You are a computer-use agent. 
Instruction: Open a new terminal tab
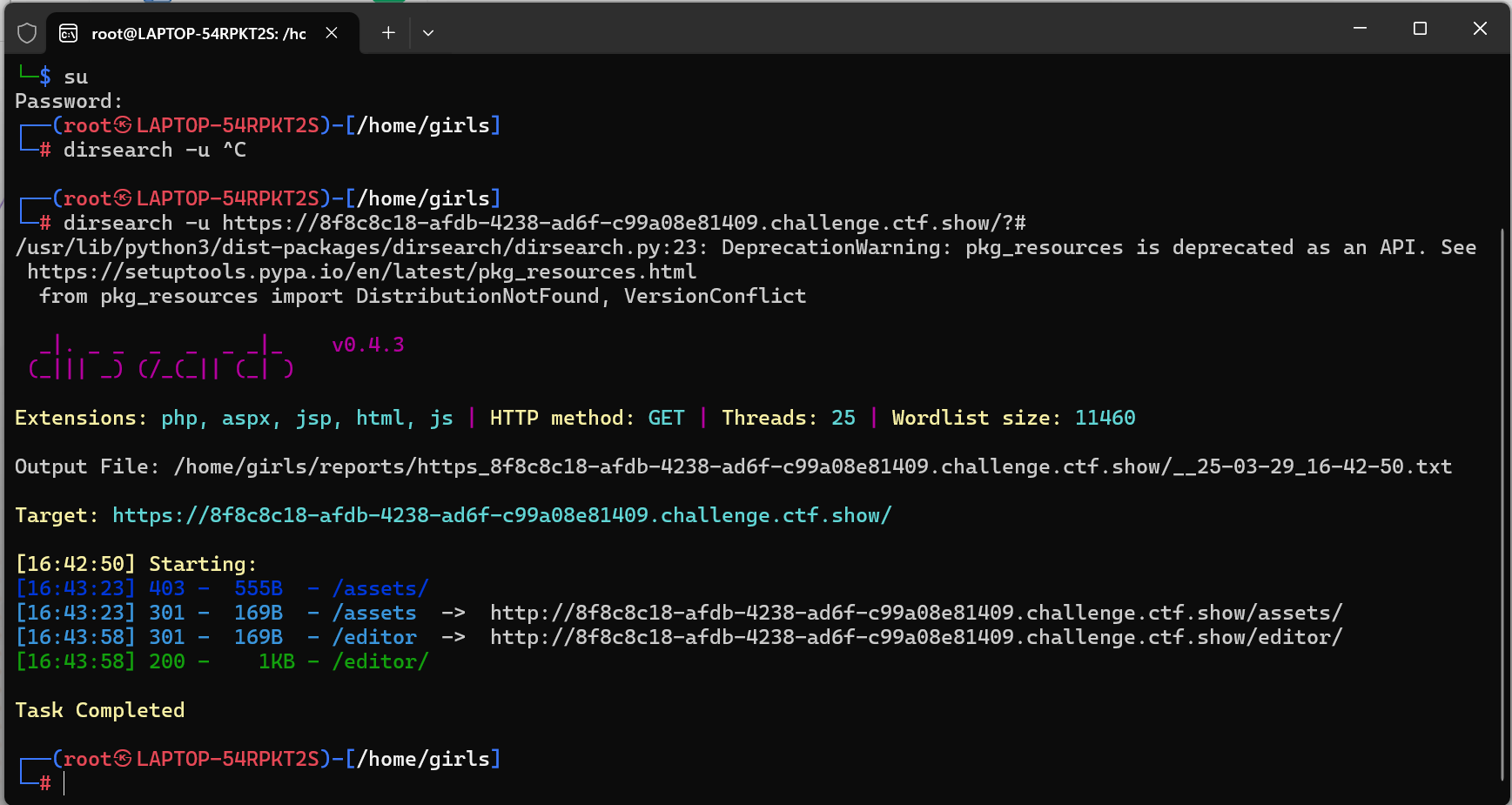pos(388,33)
